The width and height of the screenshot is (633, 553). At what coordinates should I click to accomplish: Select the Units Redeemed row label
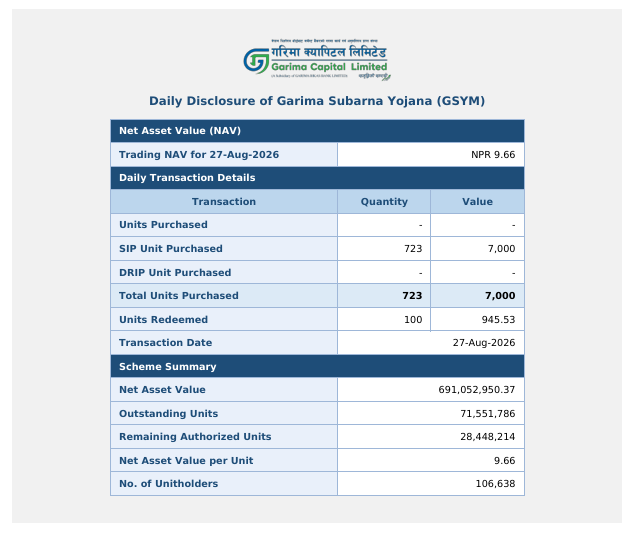[163, 320]
